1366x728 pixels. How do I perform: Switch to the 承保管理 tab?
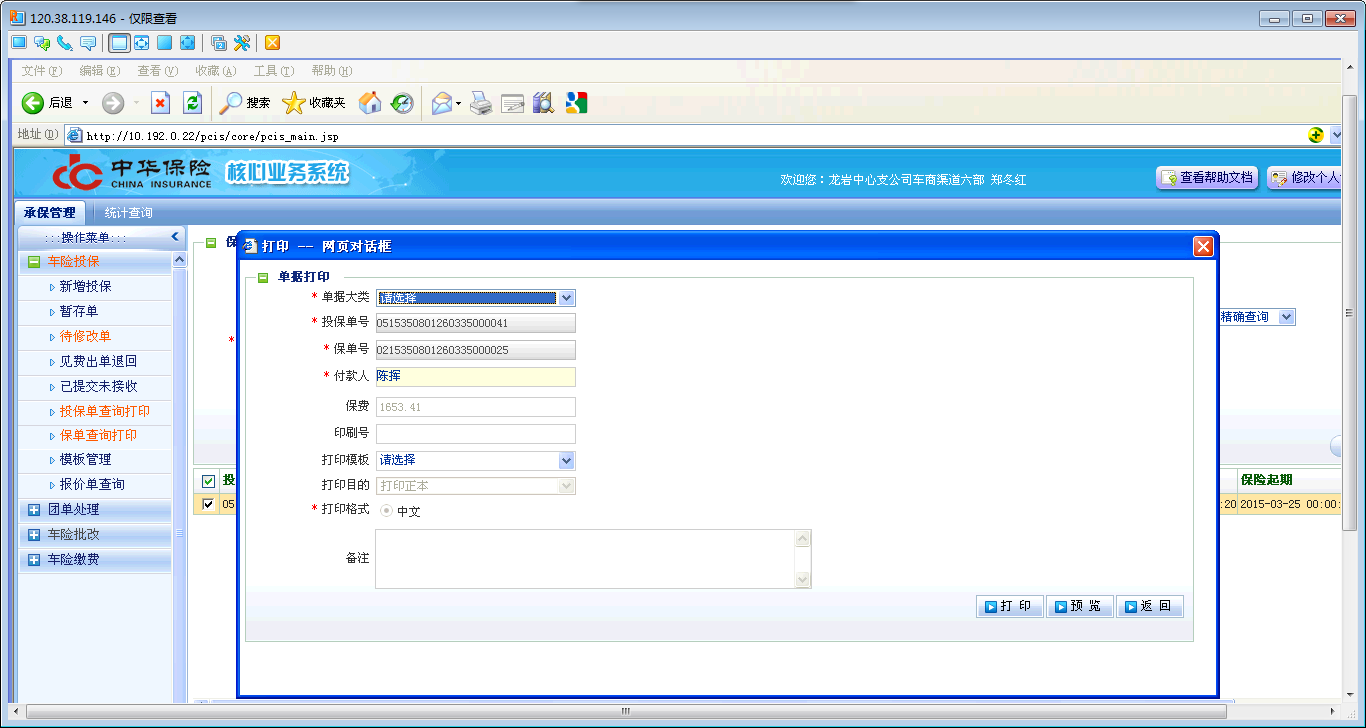[50, 213]
